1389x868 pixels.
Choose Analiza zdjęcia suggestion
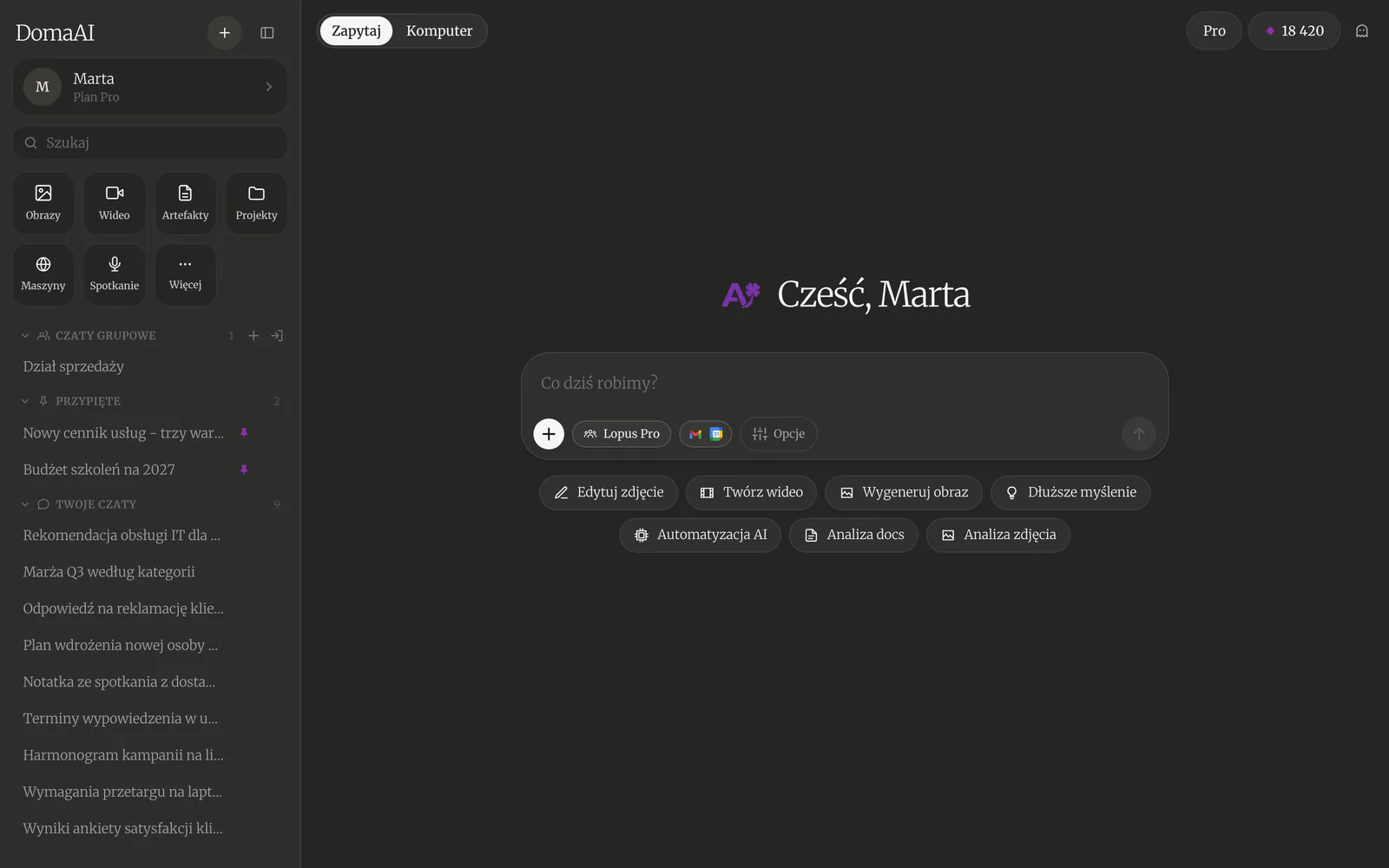pos(998,535)
